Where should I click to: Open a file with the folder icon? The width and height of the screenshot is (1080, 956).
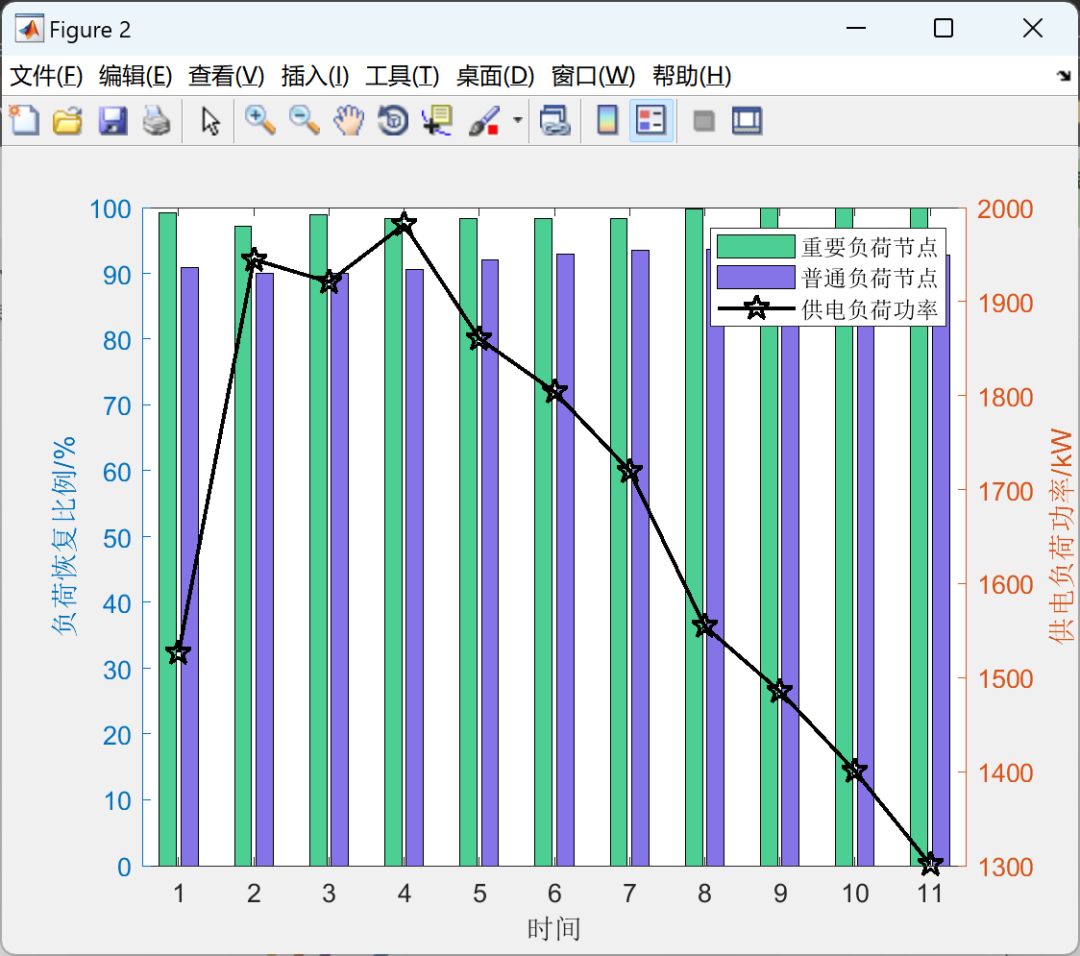coord(68,121)
